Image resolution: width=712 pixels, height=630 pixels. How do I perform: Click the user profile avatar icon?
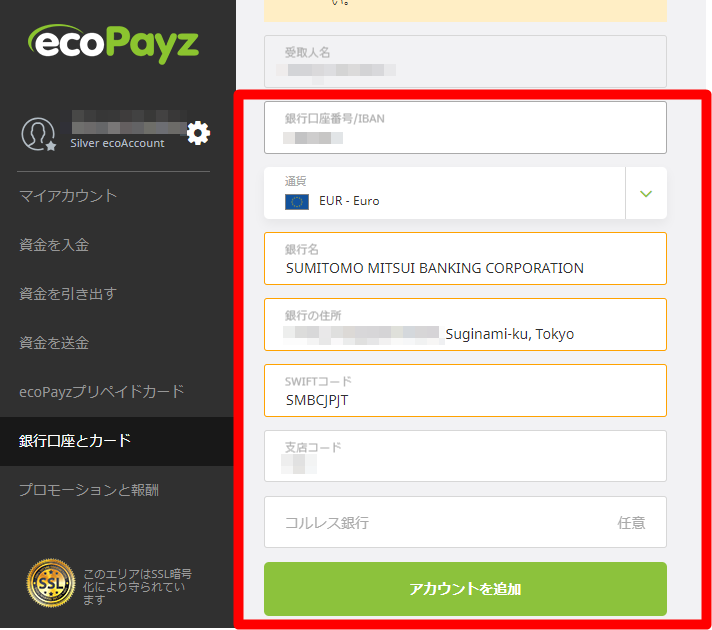pyautogui.click(x=38, y=134)
